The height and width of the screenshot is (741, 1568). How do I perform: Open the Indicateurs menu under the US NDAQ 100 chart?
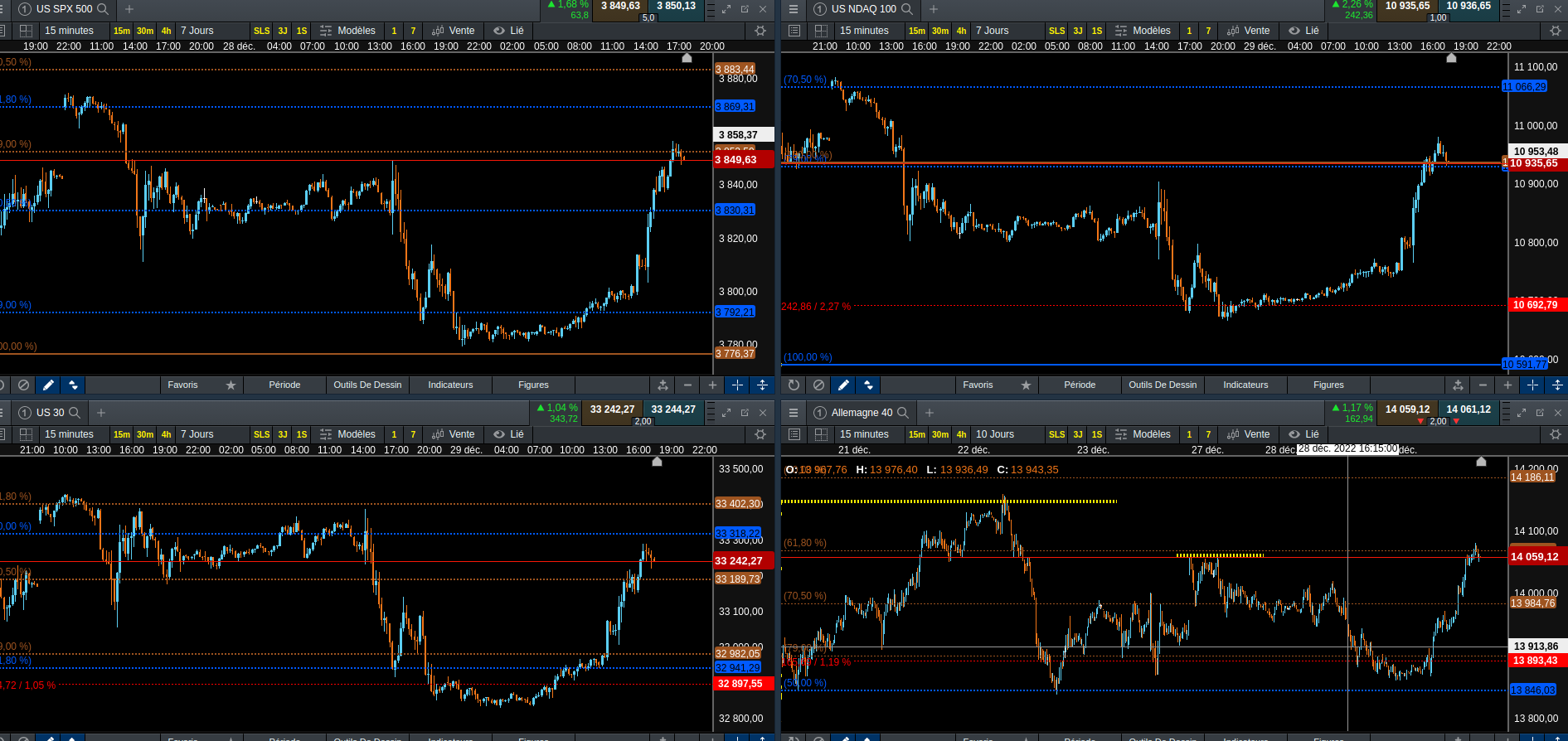click(x=1245, y=385)
